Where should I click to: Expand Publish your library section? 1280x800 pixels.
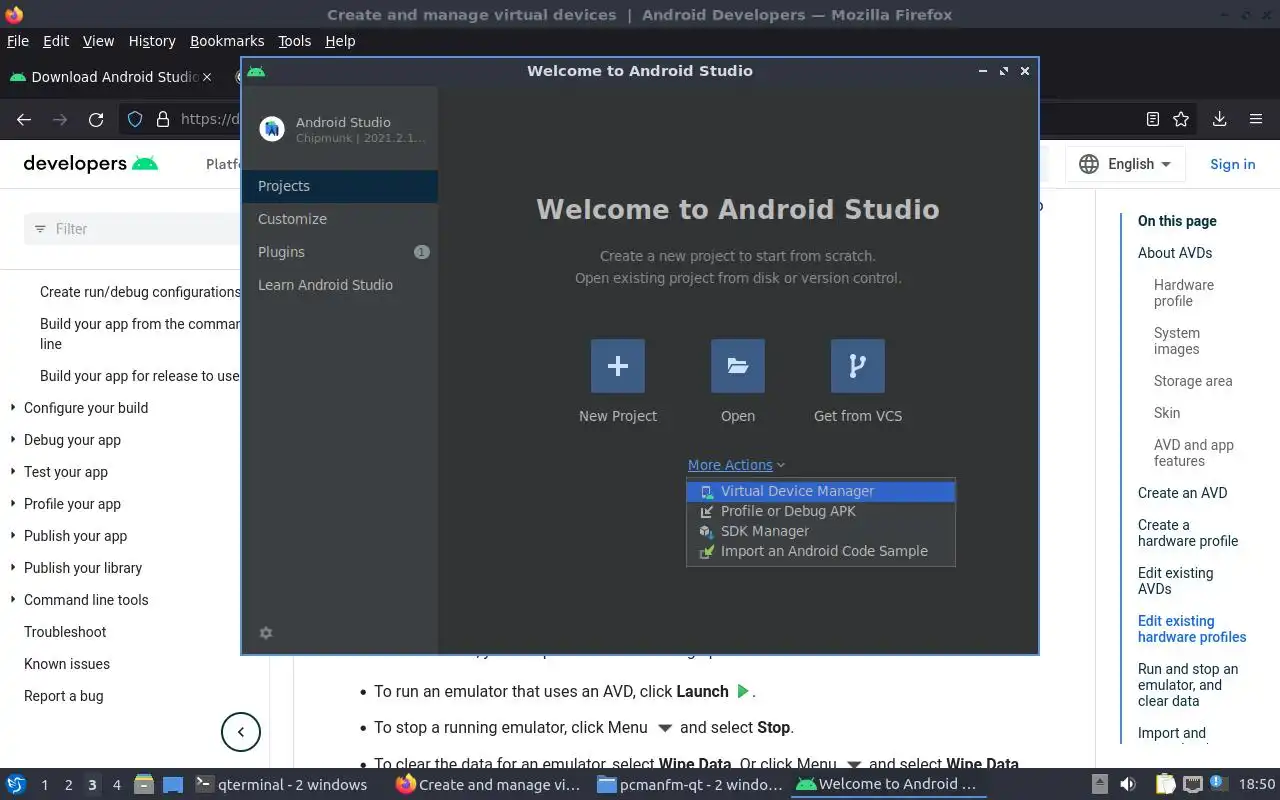(x=83, y=568)
